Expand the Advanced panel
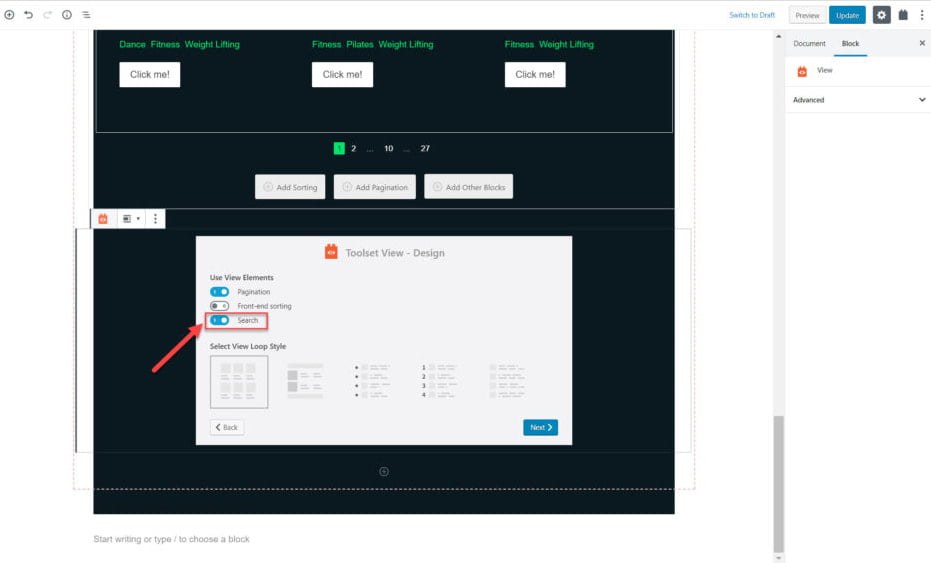 point(858,100)
